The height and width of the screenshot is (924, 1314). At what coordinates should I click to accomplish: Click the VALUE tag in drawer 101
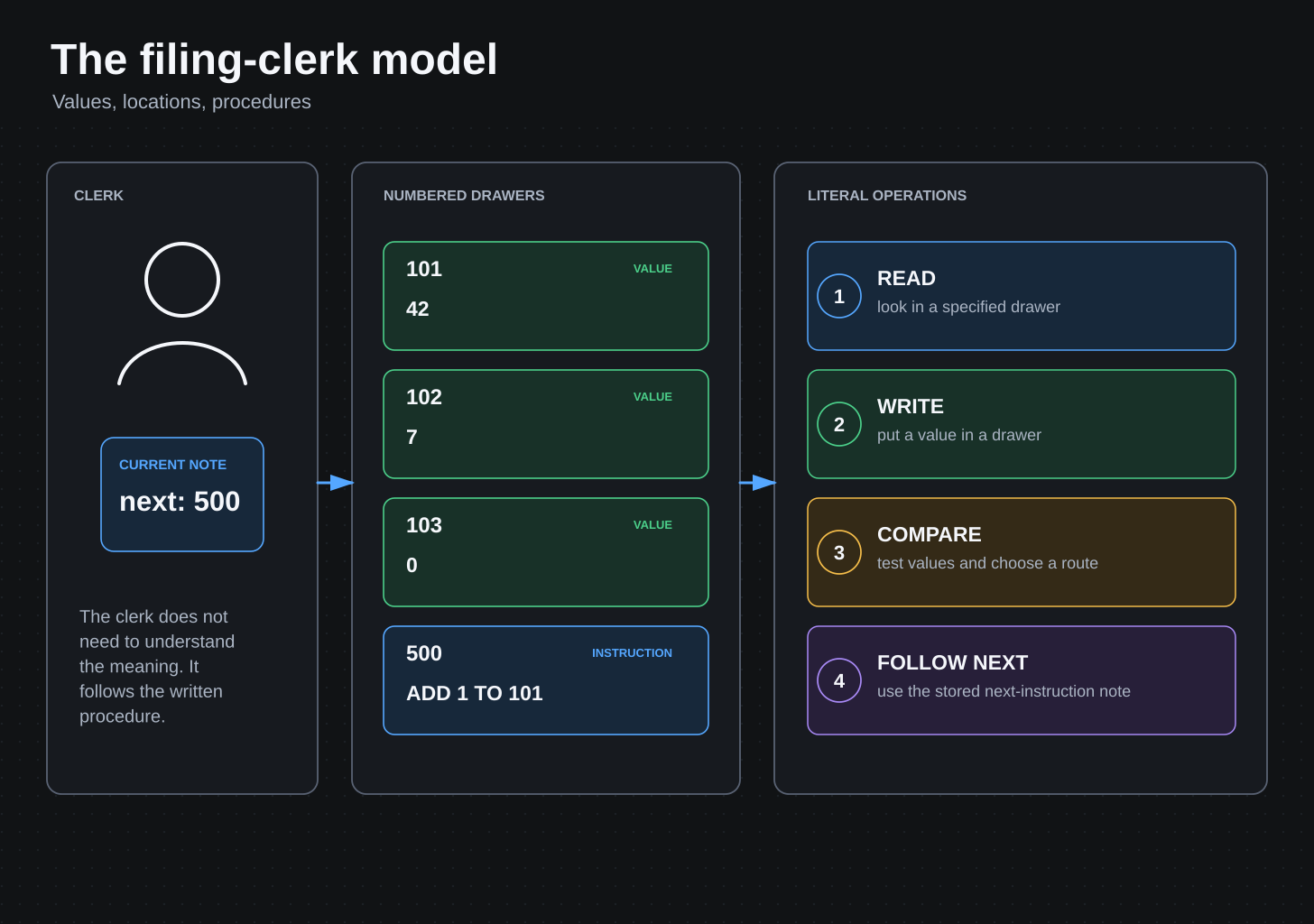652,269
